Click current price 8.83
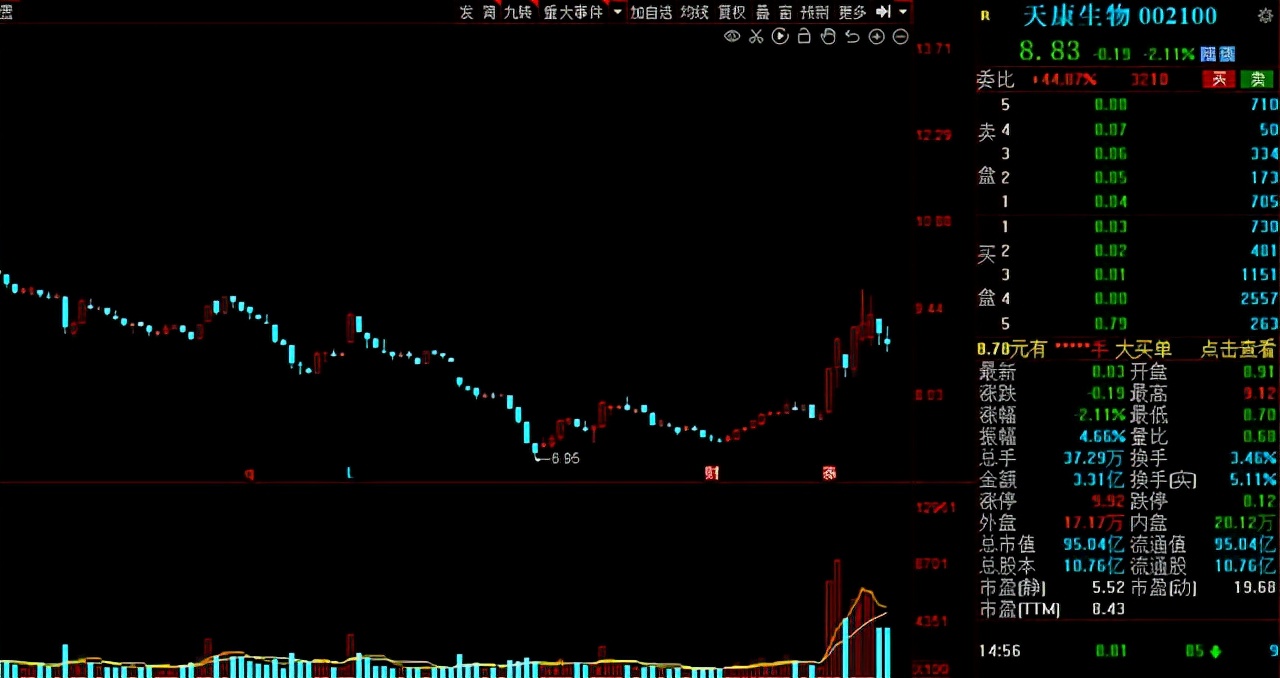 pyautogui.click(x=1050, y=51)
